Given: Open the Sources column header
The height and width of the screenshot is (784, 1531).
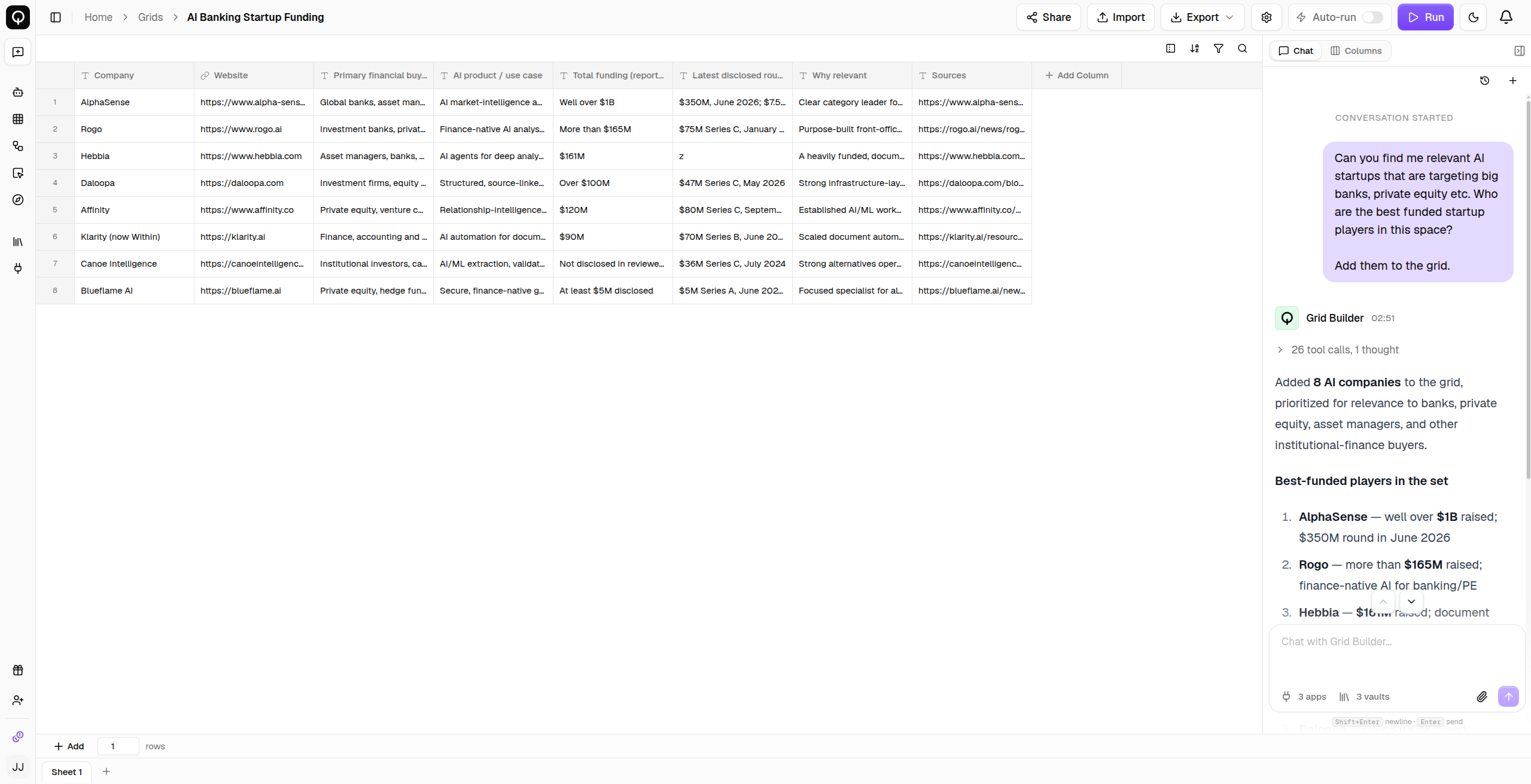Looking at the screenshot, I should click(972, 75).
